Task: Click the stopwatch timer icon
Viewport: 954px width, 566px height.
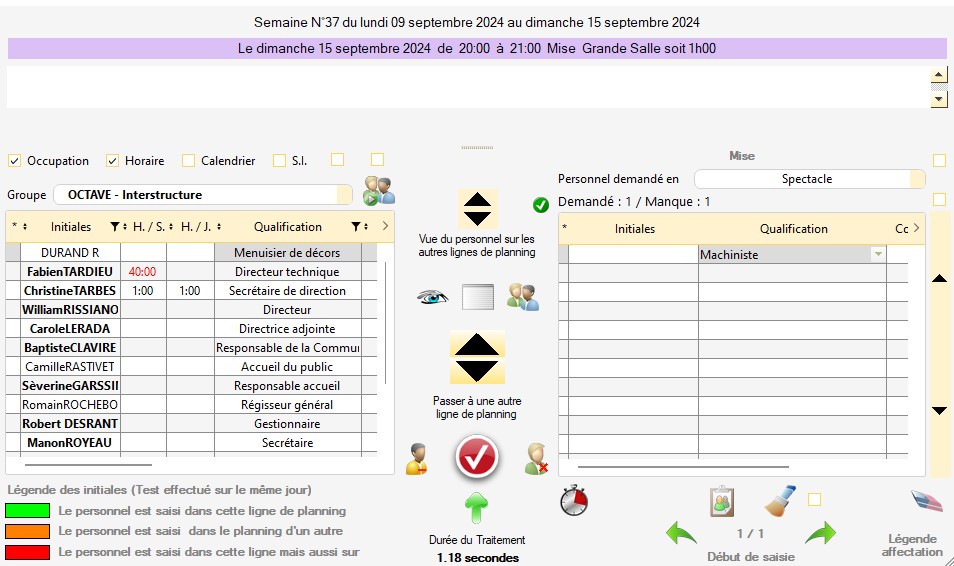Action: point(574,500)
